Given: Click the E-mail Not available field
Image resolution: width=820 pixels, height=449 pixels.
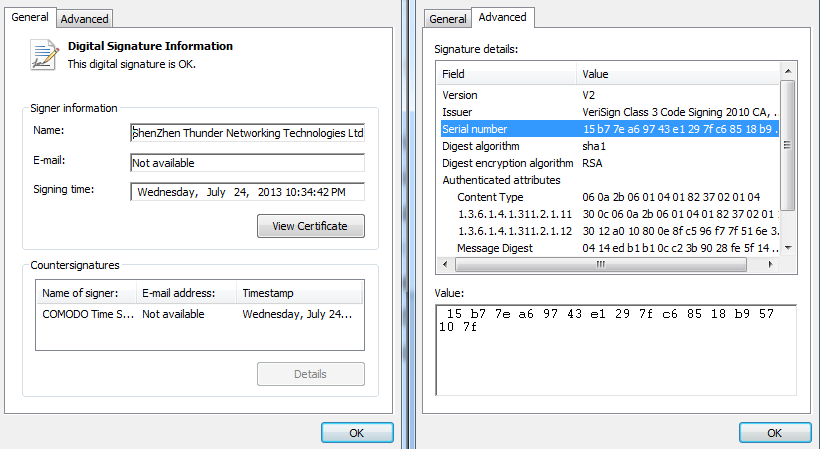Looking at the screenshot, I should click(x=247, y=163).
